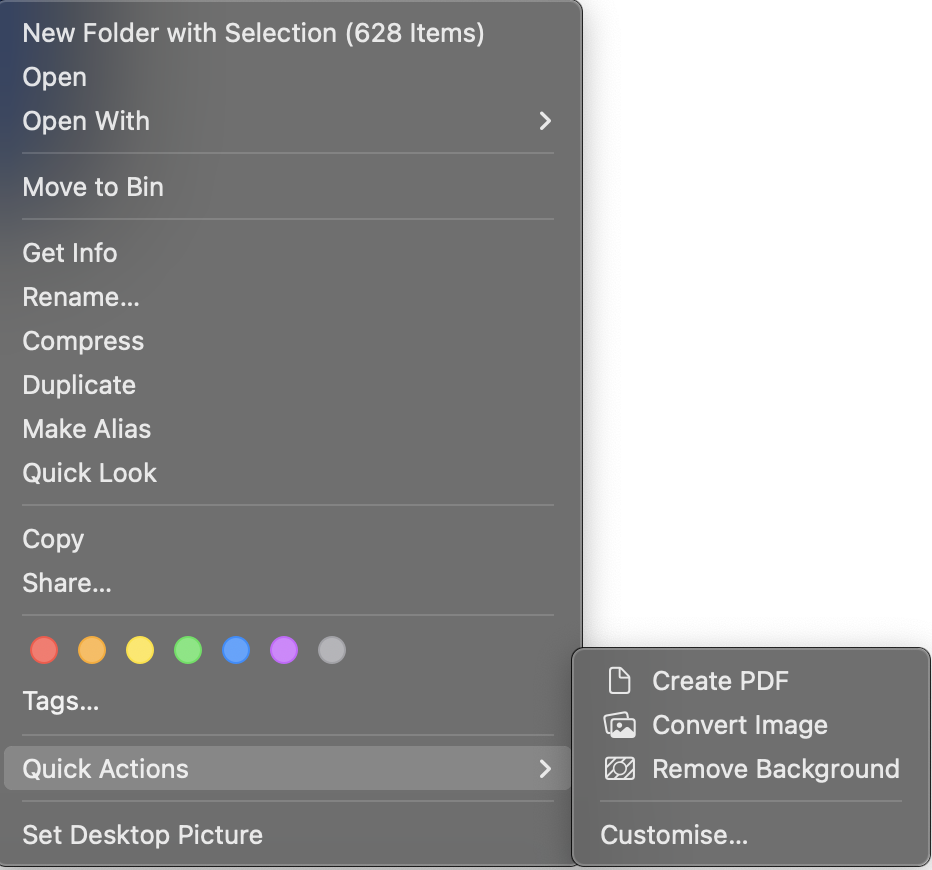
Task: Apply the gray tag color
Action: click(x=332, y=650)
